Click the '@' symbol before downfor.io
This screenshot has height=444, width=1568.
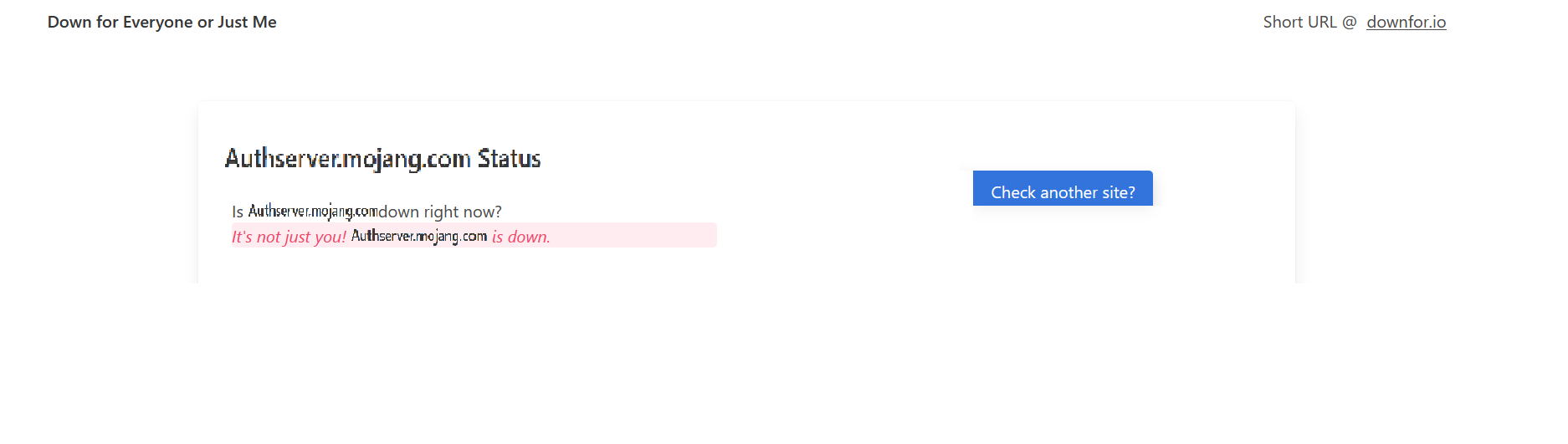(1349, 23)
